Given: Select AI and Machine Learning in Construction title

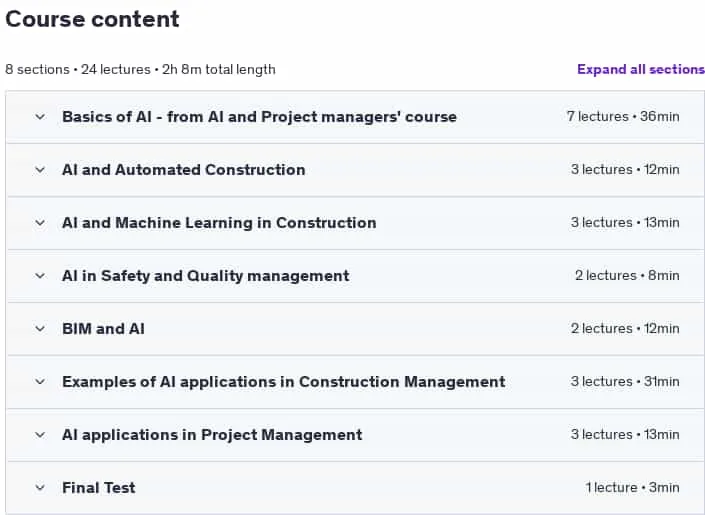Looking at the screenshot, I should [219, 223].
